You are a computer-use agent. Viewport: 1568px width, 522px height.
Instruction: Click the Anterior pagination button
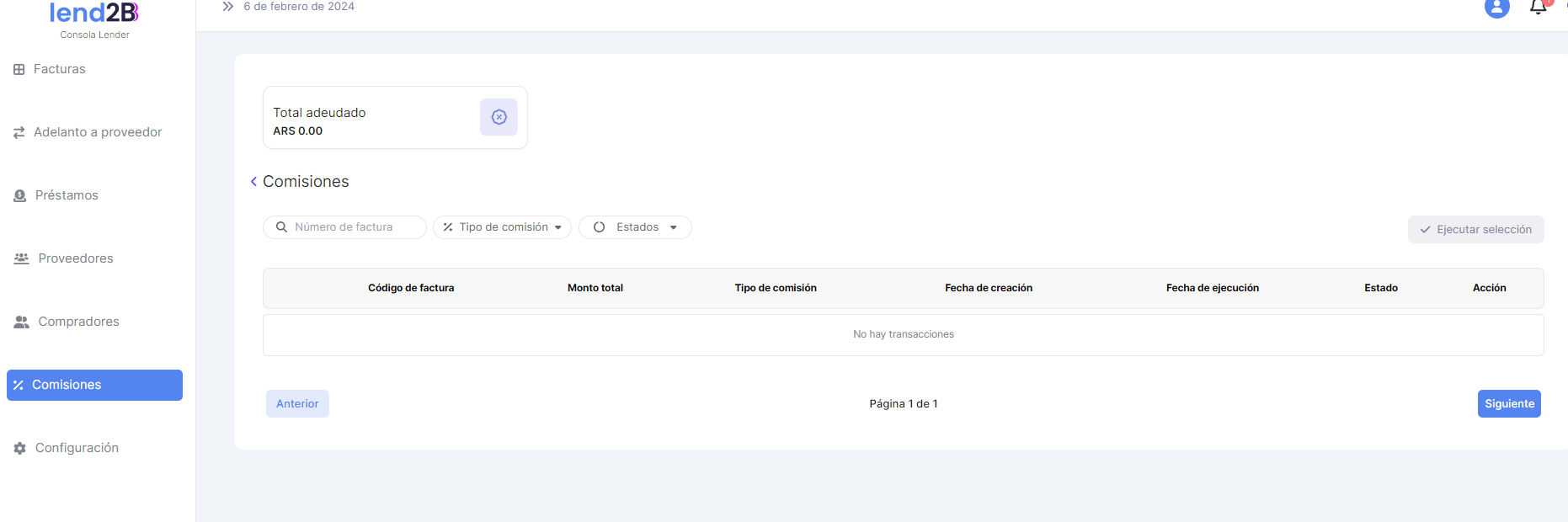(297, 404)
